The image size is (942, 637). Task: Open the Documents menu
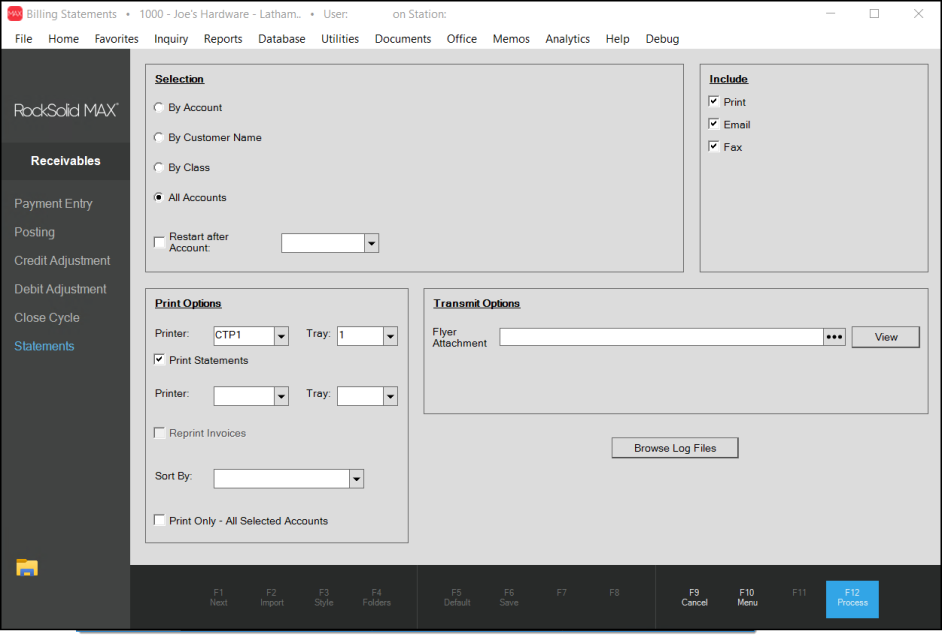coord(403,39)
